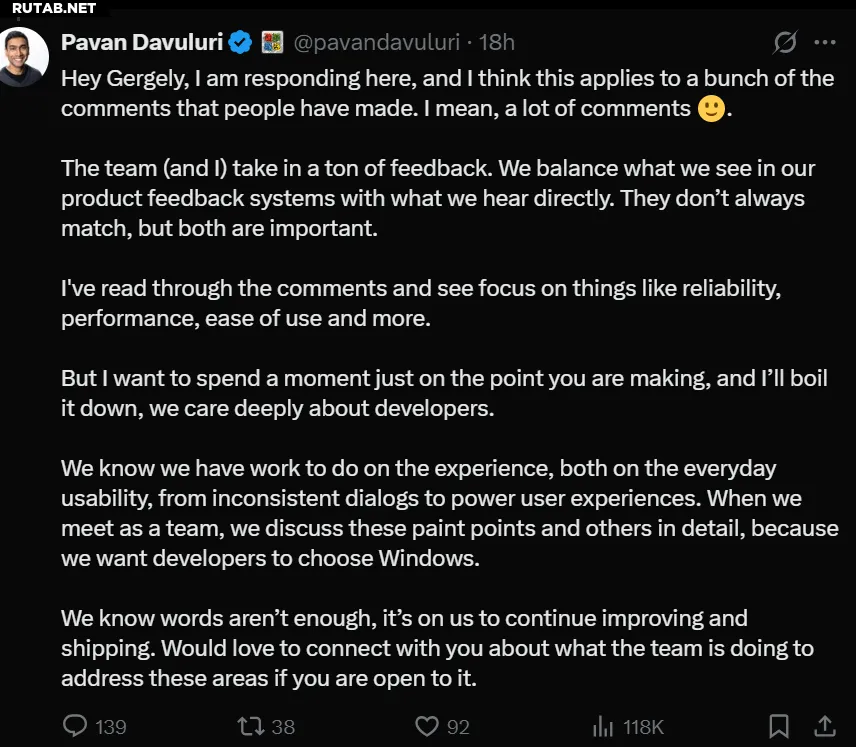This screenshot has height=747, width=856.
Task: Click the 139 replies count
Action: [x=110, y=726]
